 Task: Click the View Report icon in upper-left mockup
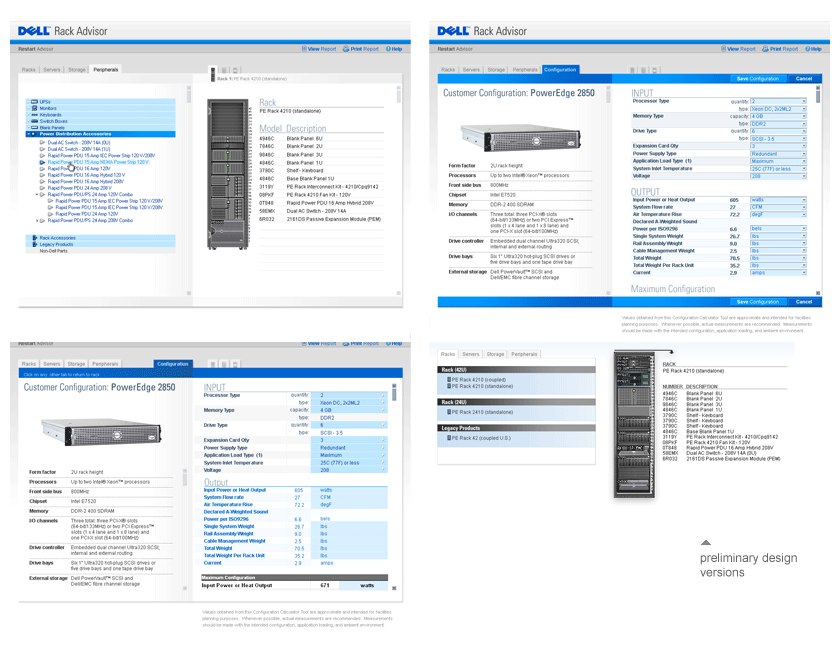(304, 49)
